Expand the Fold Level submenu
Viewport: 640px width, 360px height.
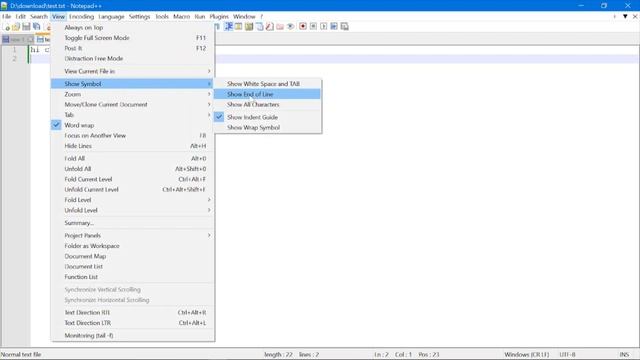point(133,200)
